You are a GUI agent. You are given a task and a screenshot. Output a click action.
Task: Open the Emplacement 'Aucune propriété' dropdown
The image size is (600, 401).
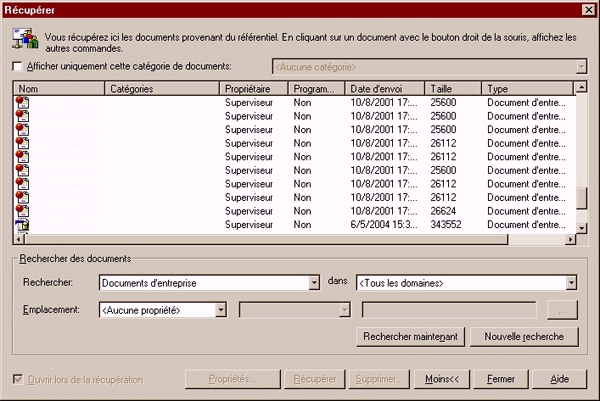pyautogui.click(x=222, y=310)
